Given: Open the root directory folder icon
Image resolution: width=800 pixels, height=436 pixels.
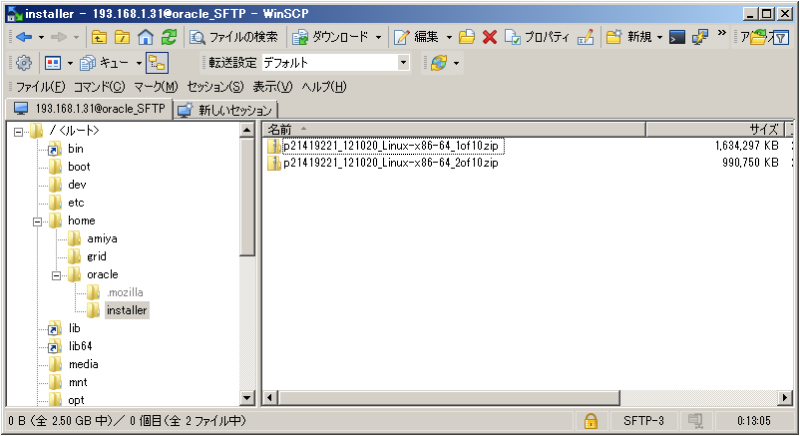Looking at the screenshot, I should tap(122, 37).
